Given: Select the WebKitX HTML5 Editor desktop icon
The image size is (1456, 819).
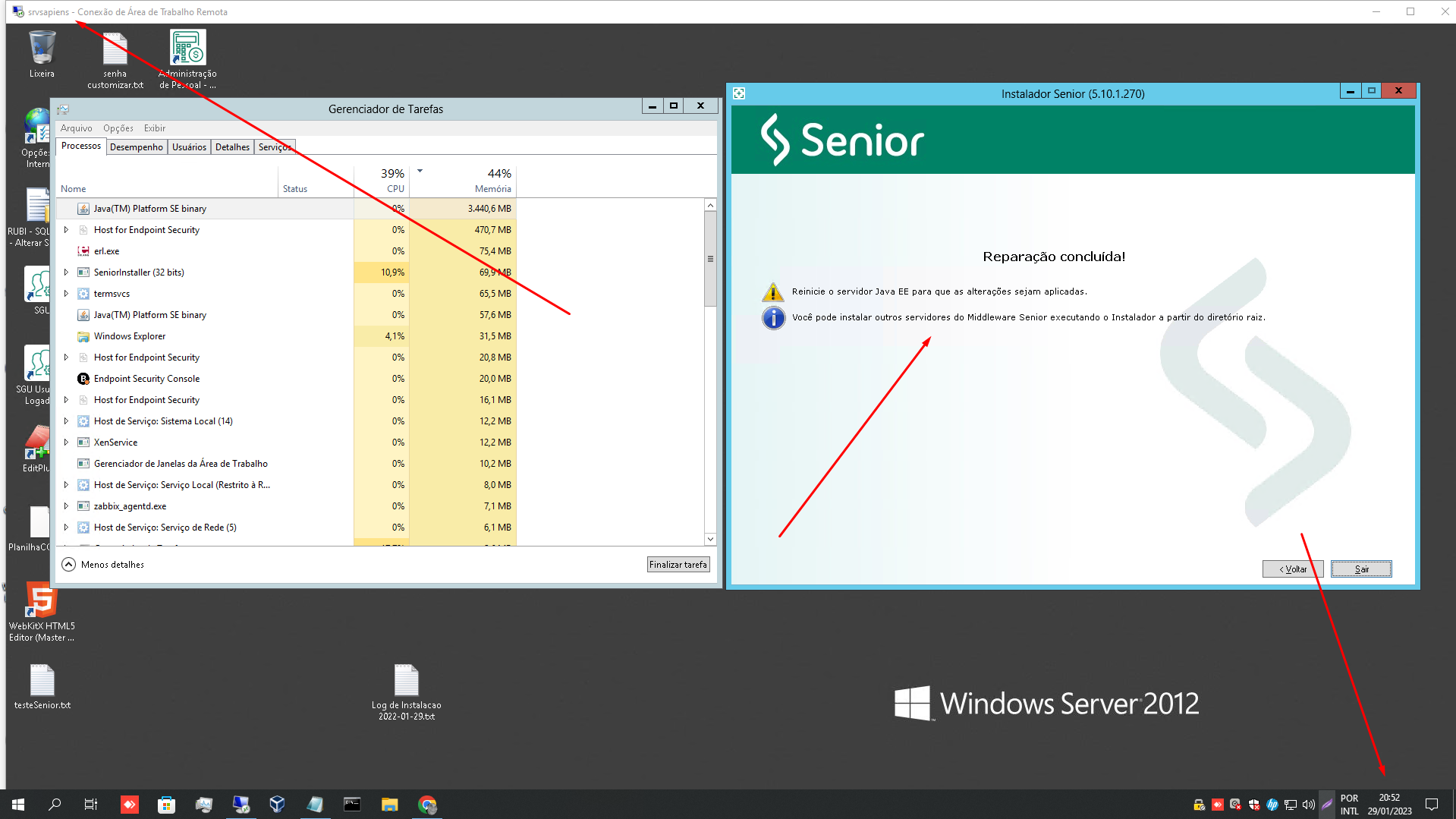Looking at the screenshot, I should point(42,612).
